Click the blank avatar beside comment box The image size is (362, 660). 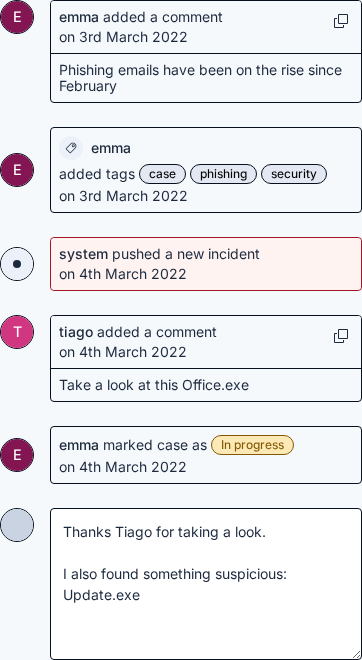coord(17,525)
